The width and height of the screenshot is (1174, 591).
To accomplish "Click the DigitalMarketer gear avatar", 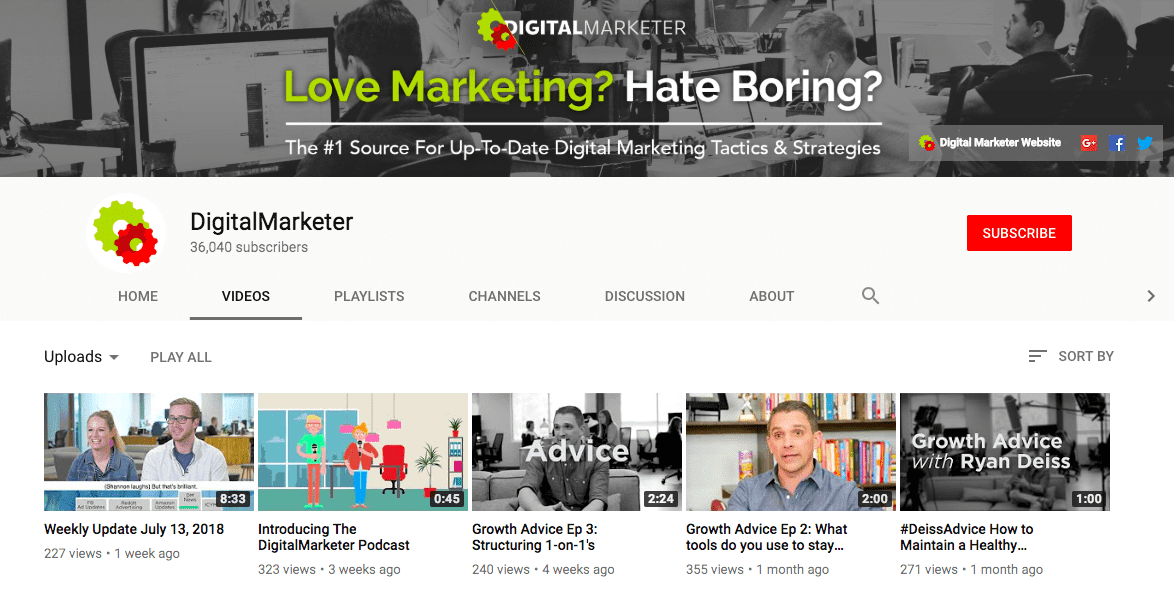I will click(x=126, y=233).
